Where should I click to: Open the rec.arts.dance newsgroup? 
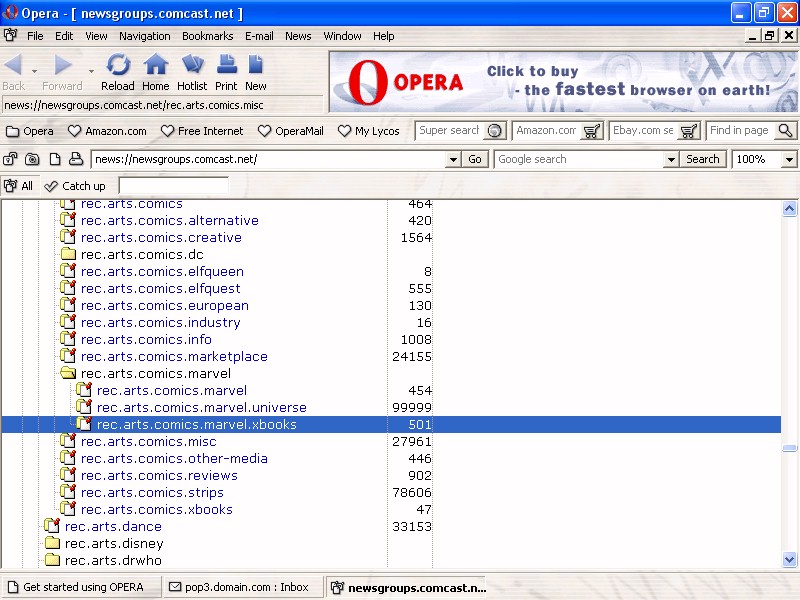pyautogui.click(x=113, y=527)
